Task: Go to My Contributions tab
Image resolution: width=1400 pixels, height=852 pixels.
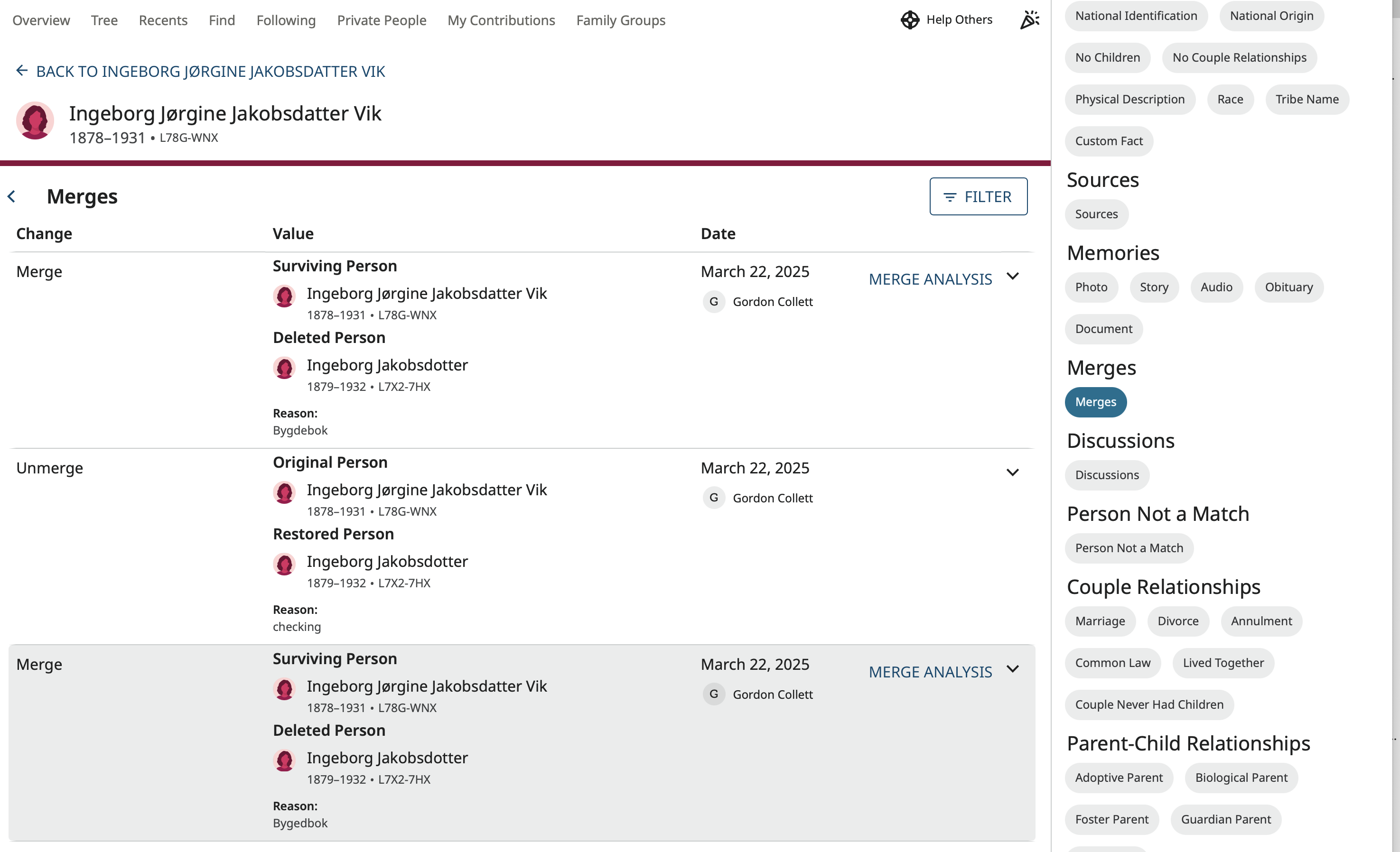Action: click(x=501, y=20)
